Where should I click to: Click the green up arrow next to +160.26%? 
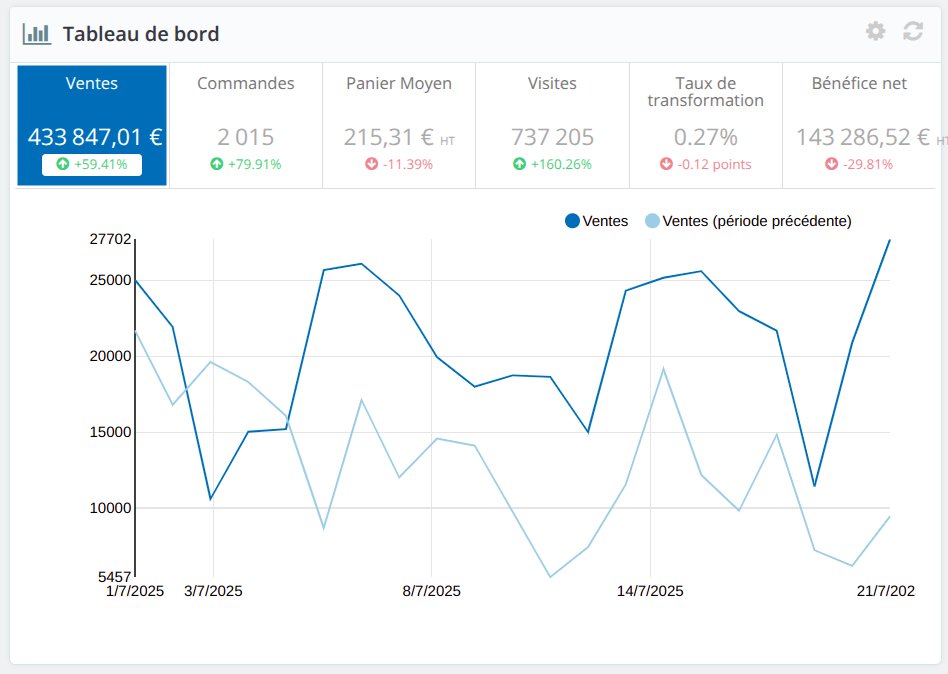pos(519,164)
